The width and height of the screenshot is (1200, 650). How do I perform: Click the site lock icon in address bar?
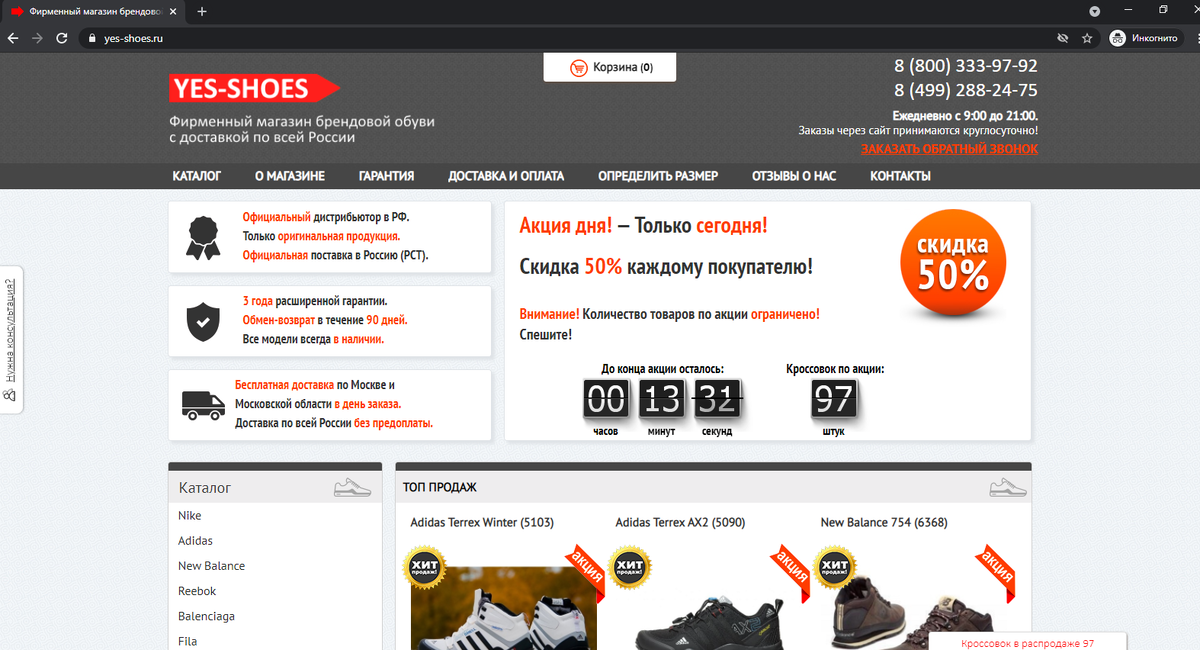tap(90, 38)
